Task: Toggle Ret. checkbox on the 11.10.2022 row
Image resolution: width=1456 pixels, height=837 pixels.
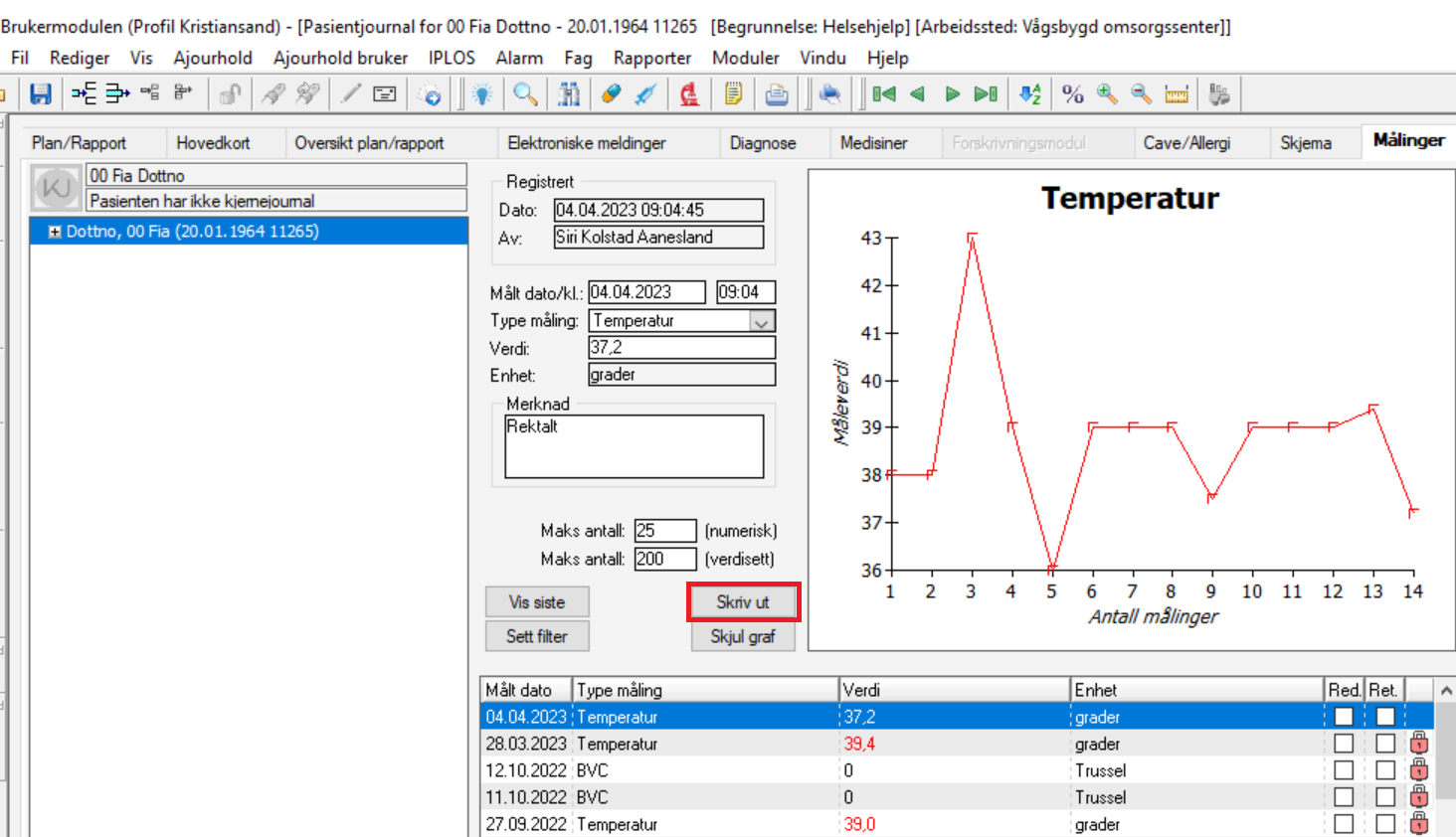Action: click(x=1385, y=797)
